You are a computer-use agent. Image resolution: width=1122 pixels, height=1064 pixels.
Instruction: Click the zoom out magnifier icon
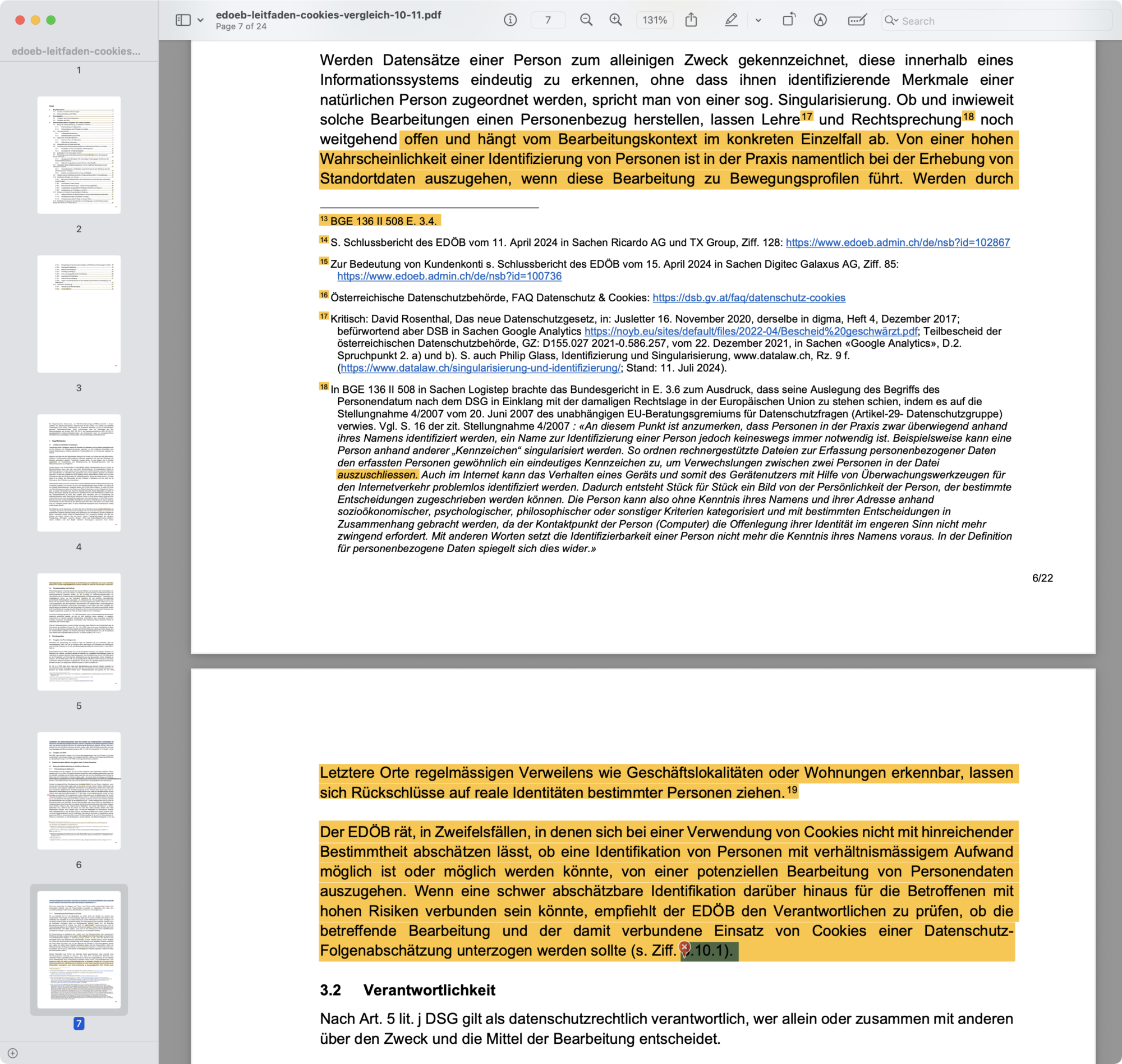(586, 20)
